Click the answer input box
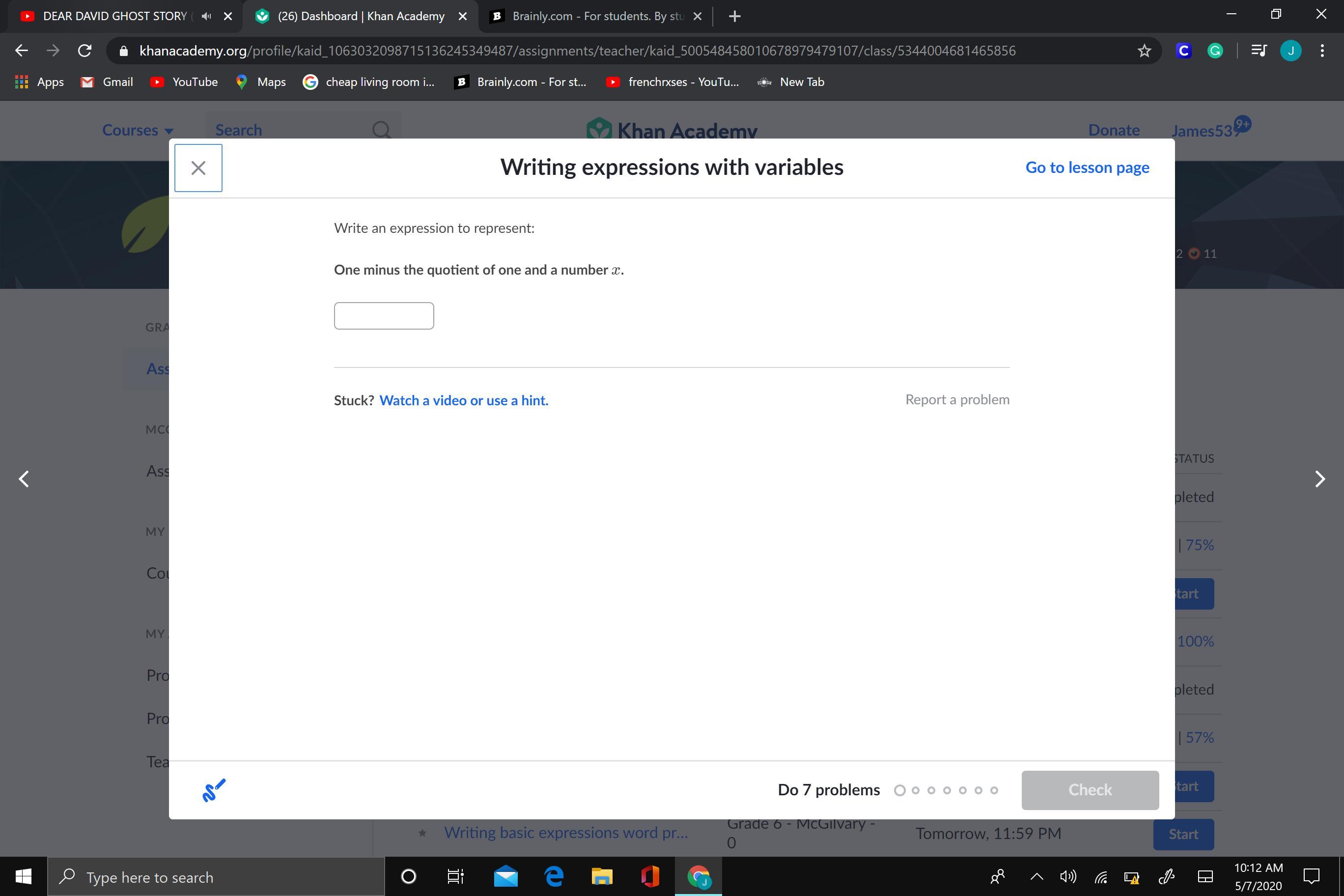Image resolution: width=1344 pixels, height=896 pixels. click(x=384, y=316)
